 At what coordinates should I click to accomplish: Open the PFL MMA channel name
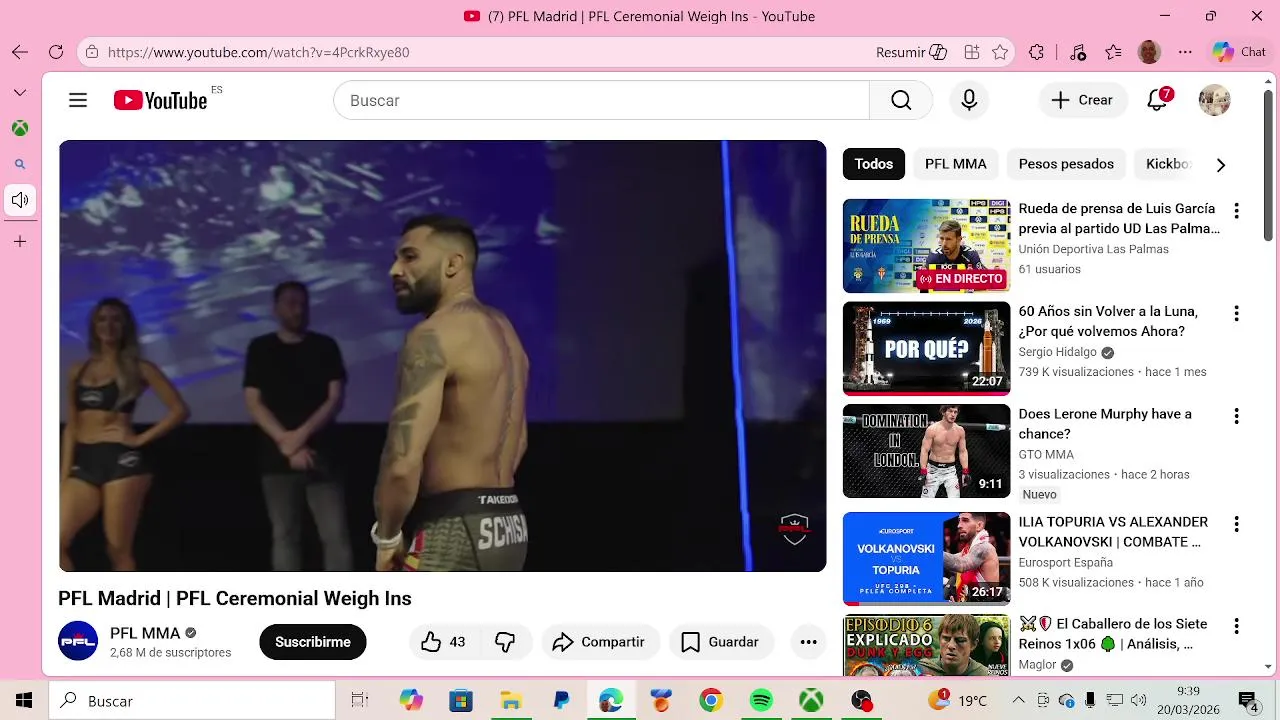(145, 633)
